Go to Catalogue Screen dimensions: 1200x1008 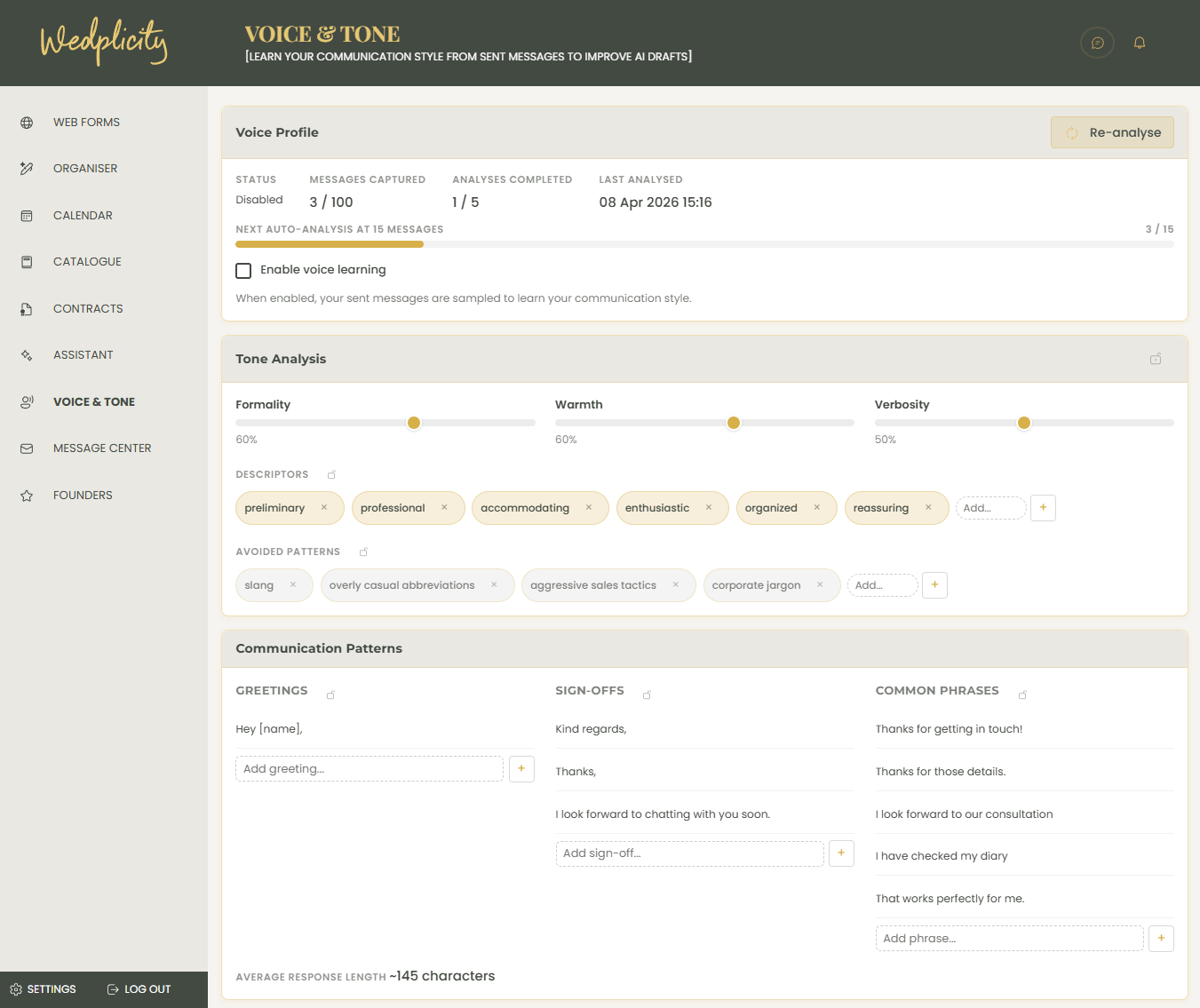tap(87, 262)
